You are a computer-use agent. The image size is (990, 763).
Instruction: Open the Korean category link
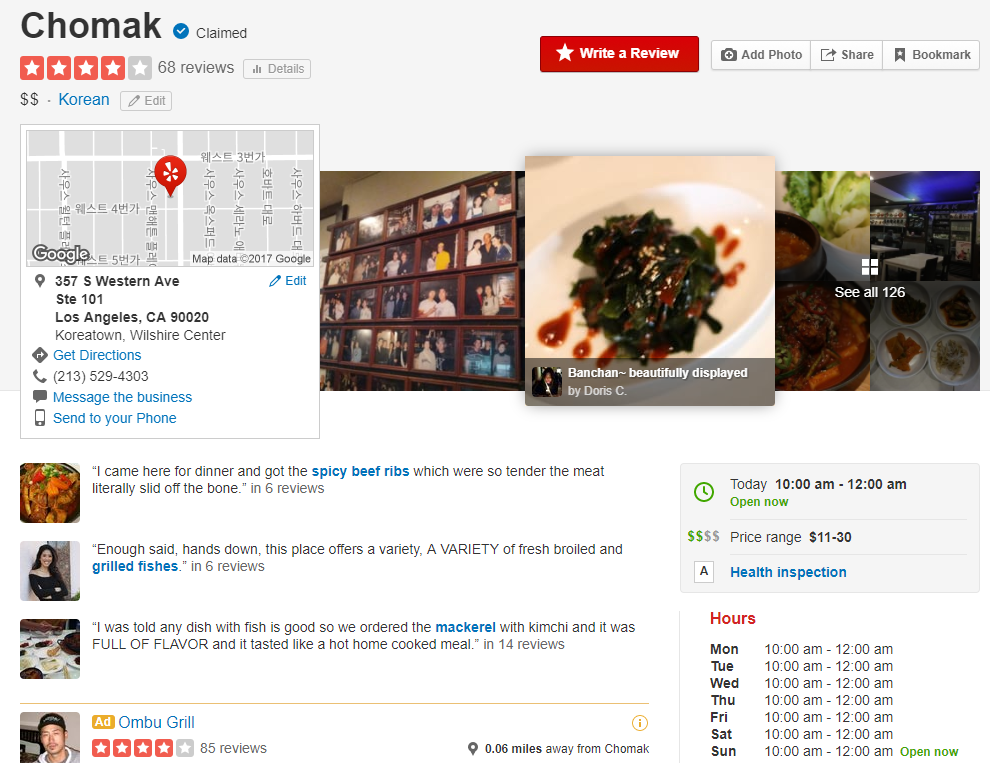(84, 100)
